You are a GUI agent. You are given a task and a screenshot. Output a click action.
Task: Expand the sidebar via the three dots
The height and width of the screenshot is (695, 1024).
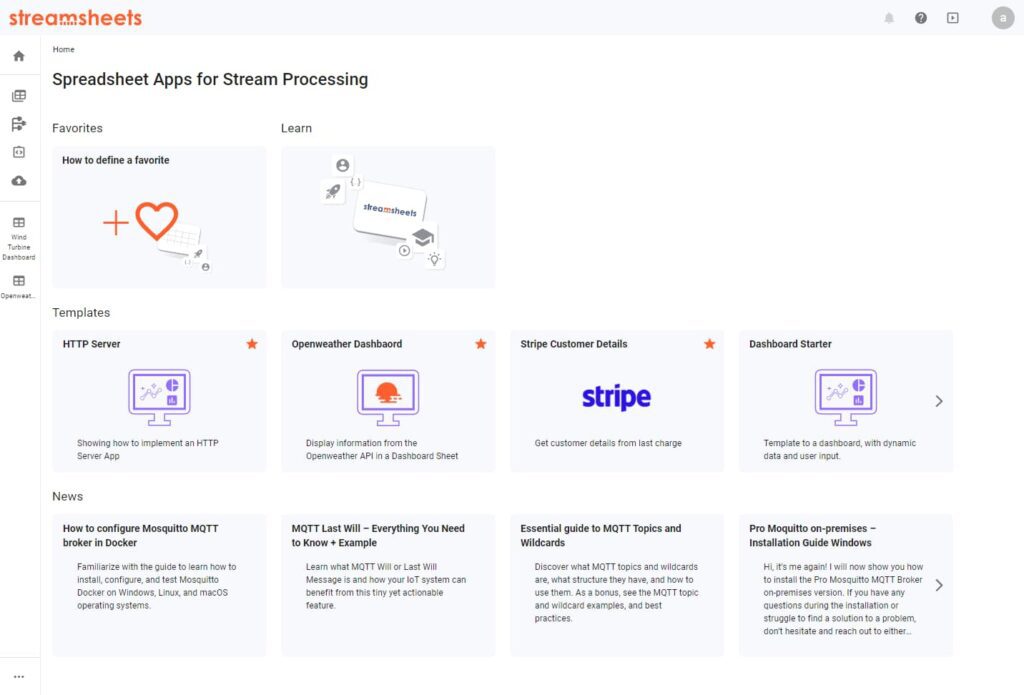pyautogui.click(x=19, y=677)
